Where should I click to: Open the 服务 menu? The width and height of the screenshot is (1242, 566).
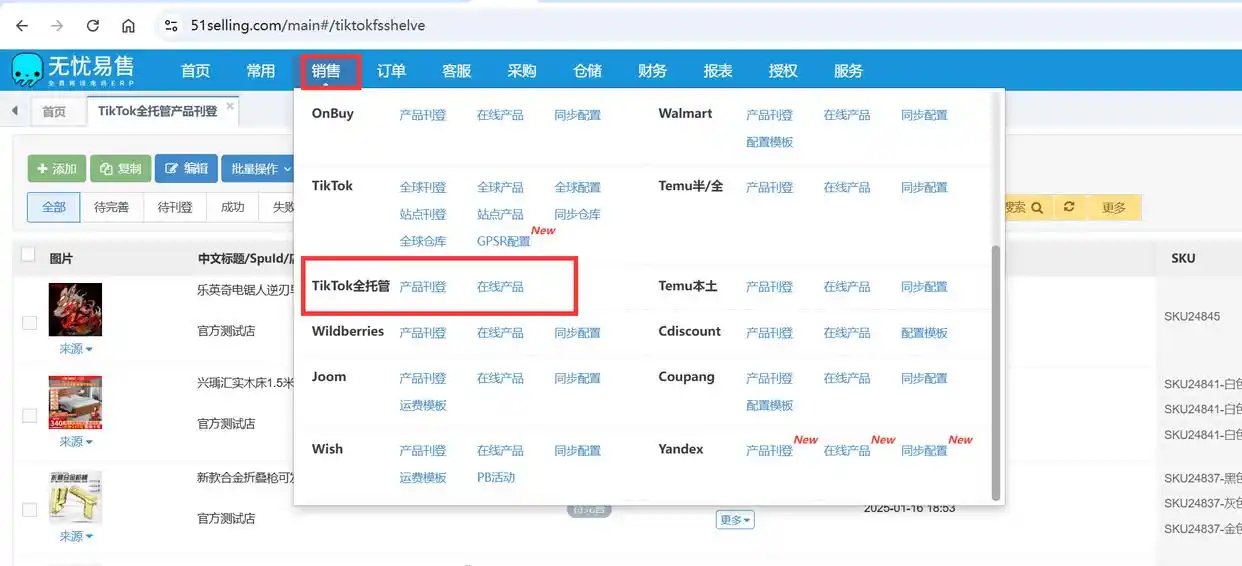click(848, 71)
